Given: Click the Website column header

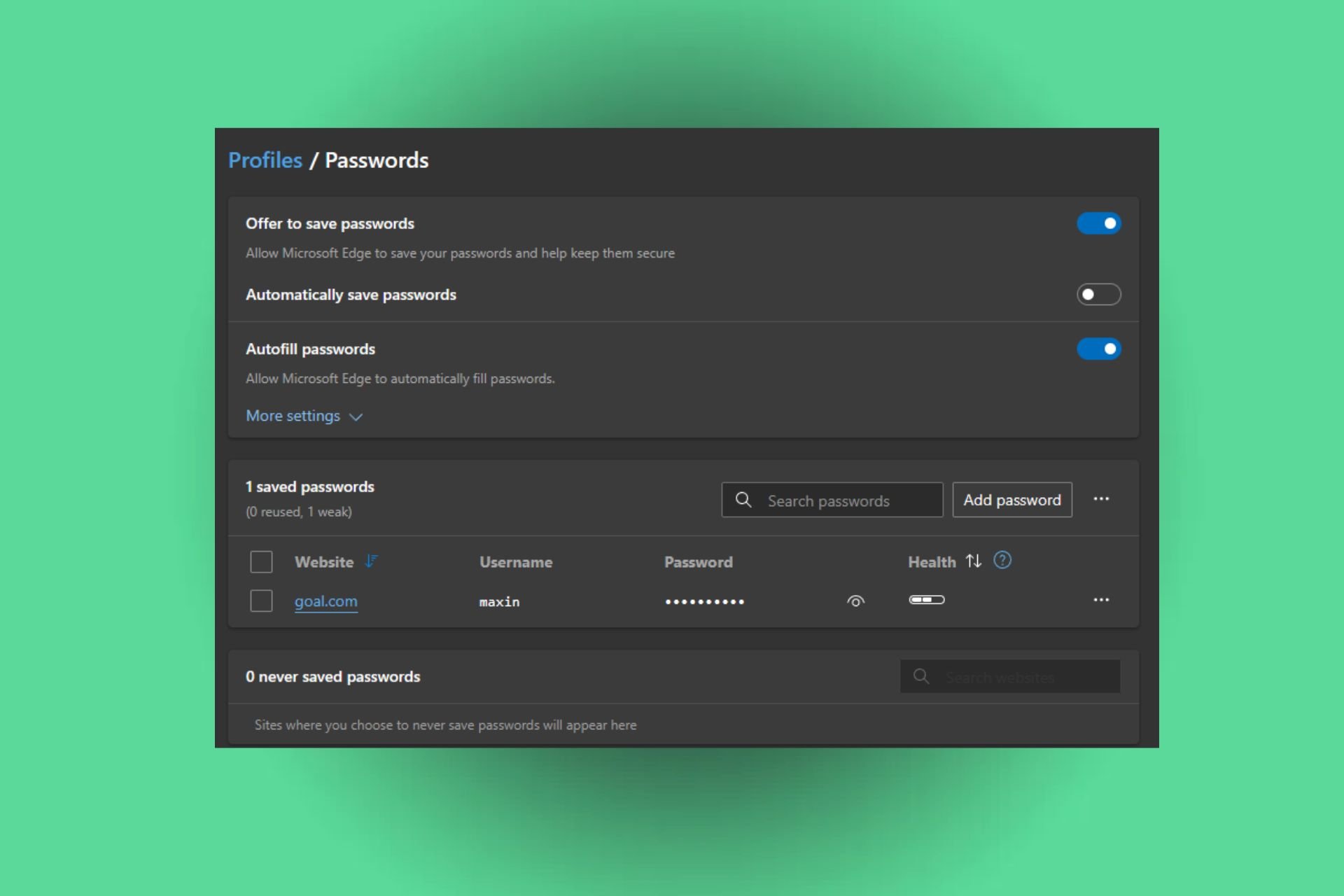Looking at the screenshot, I should [x=324, y=562].
